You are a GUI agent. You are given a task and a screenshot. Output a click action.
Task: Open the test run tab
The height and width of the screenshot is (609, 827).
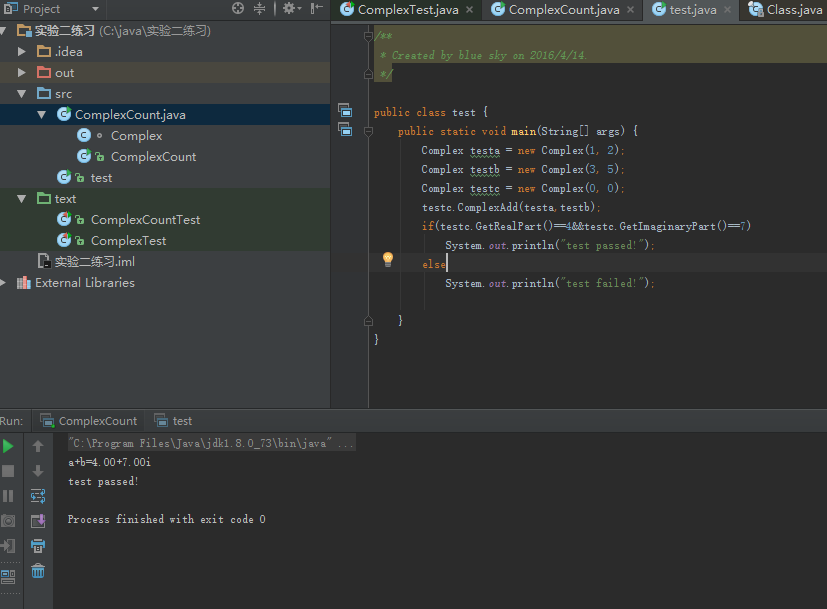point(173,421)
